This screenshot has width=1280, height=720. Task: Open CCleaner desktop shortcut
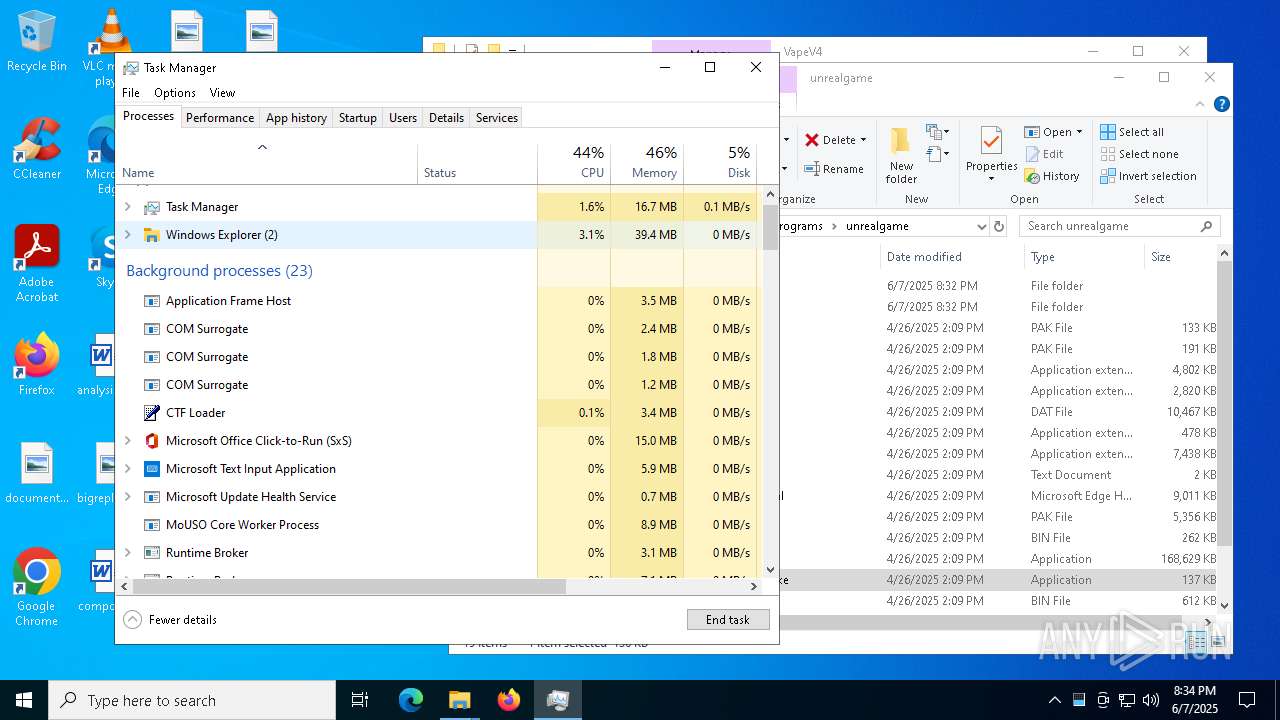[x=36, y=150]
